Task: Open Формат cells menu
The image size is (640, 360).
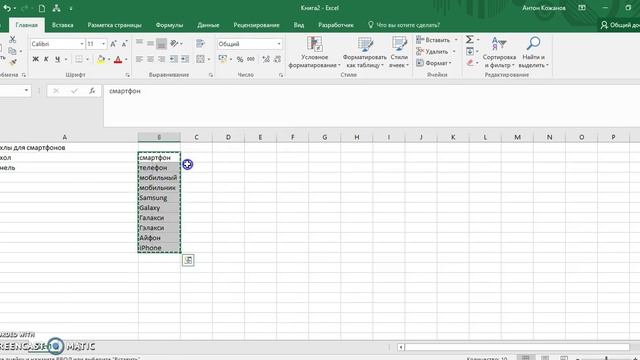Action: [433, 63]
